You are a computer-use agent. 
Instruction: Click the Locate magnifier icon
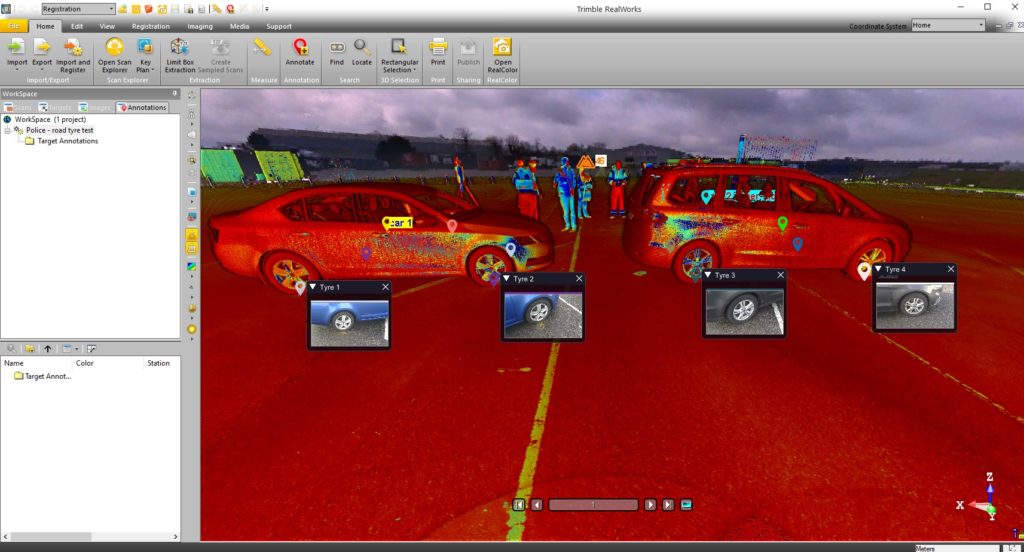361,47
